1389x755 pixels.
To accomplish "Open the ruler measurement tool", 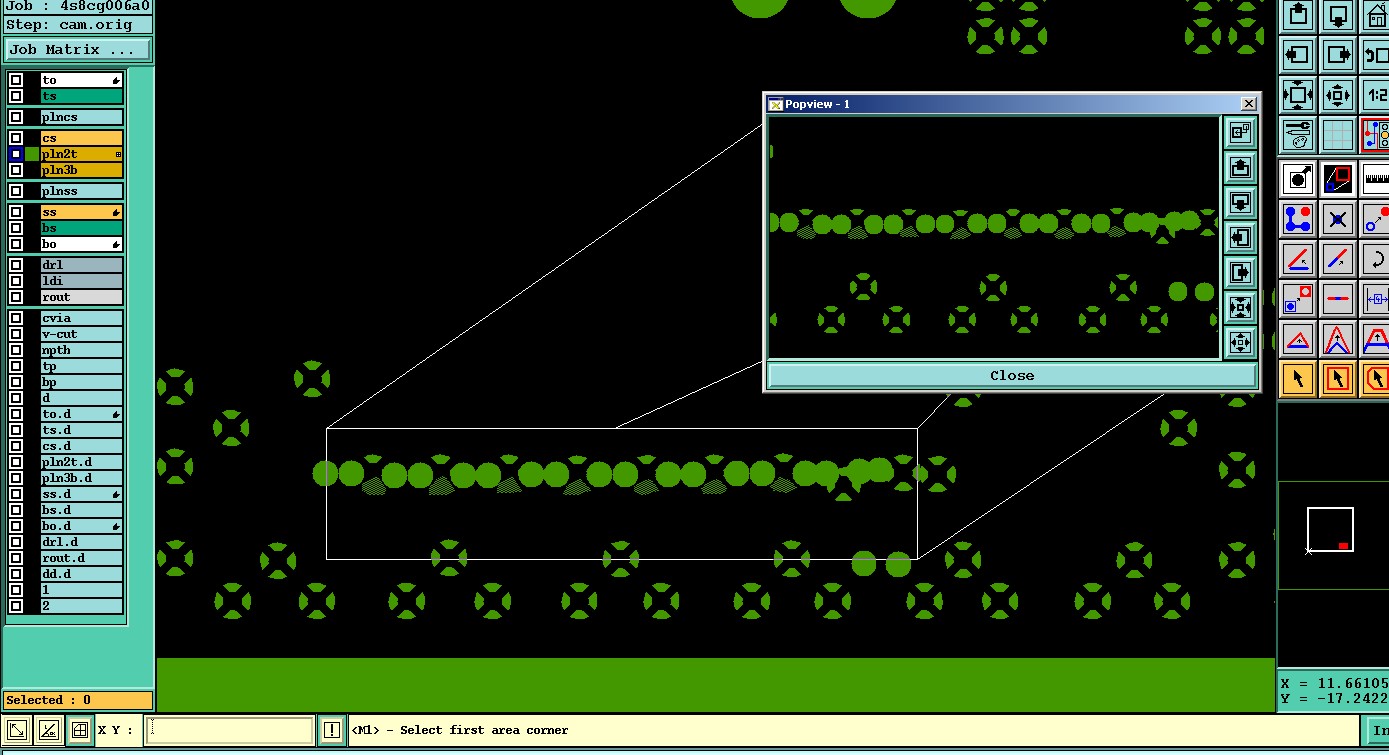I will pyautogui.click(x=1375, y=180).
